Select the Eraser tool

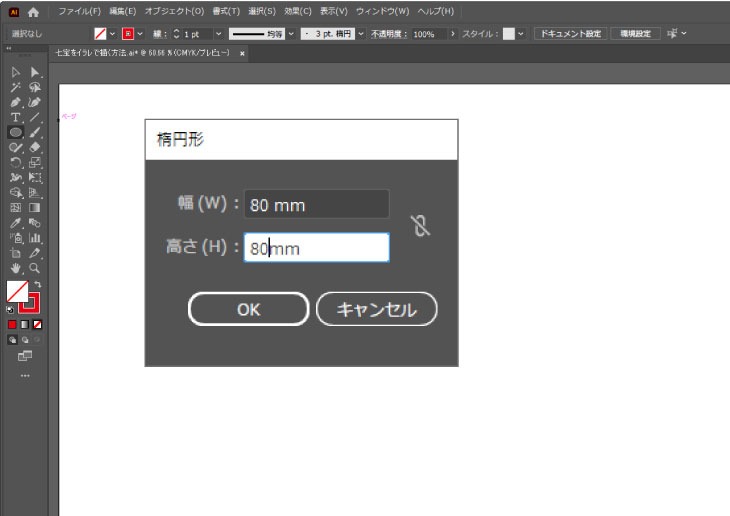tap(34, 148)
